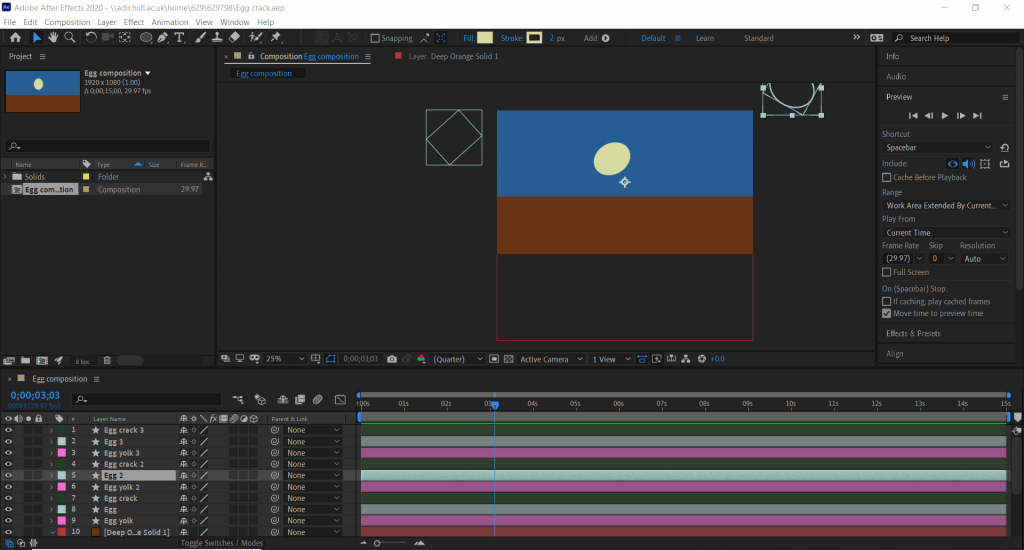
Task: Click the Home icon in toolbar
Action: coord(15,38)
